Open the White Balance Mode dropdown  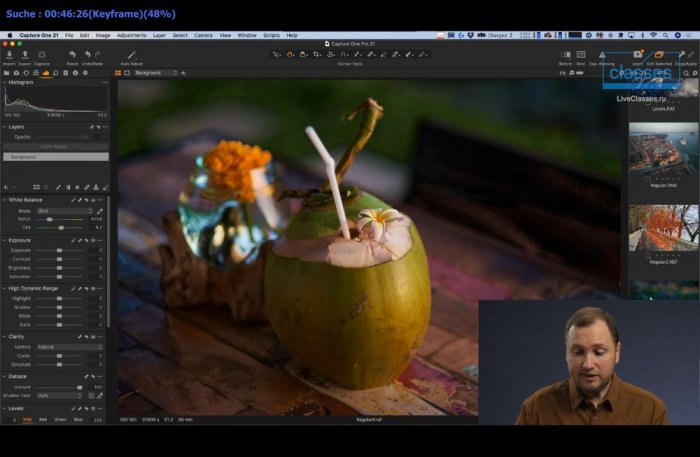pos(64,211)
